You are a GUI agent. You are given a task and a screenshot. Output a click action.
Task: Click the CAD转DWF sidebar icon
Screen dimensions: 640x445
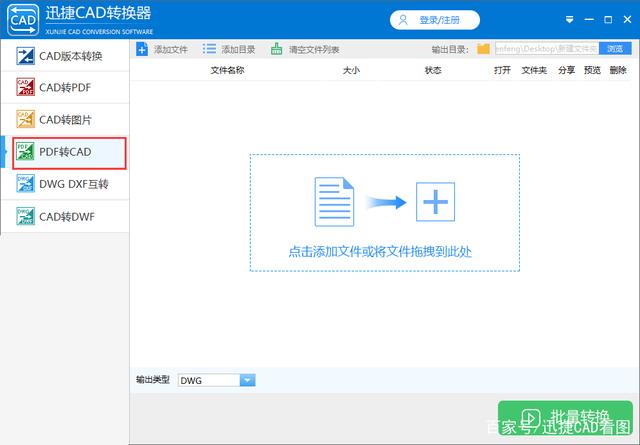(x=25, y=216)
